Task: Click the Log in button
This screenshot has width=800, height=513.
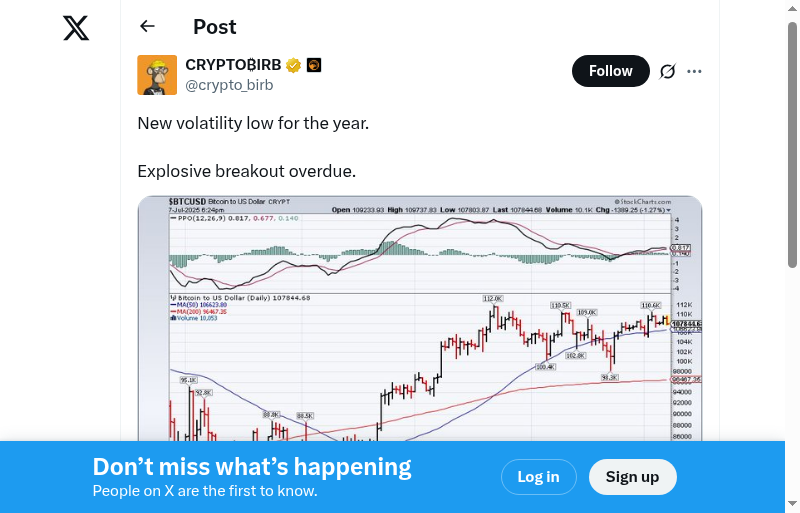Action: [x=538, y=477]
